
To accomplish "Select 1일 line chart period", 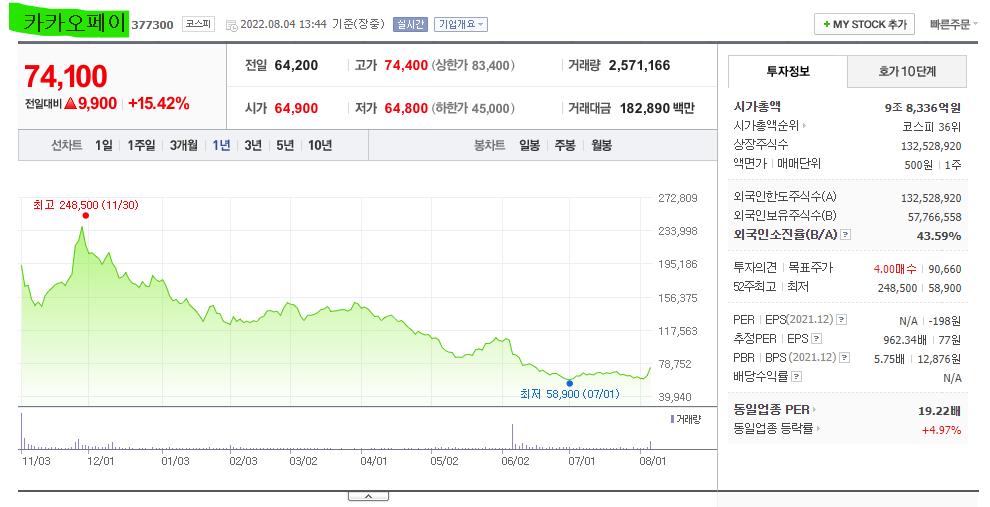I will [x=104, y=146].
